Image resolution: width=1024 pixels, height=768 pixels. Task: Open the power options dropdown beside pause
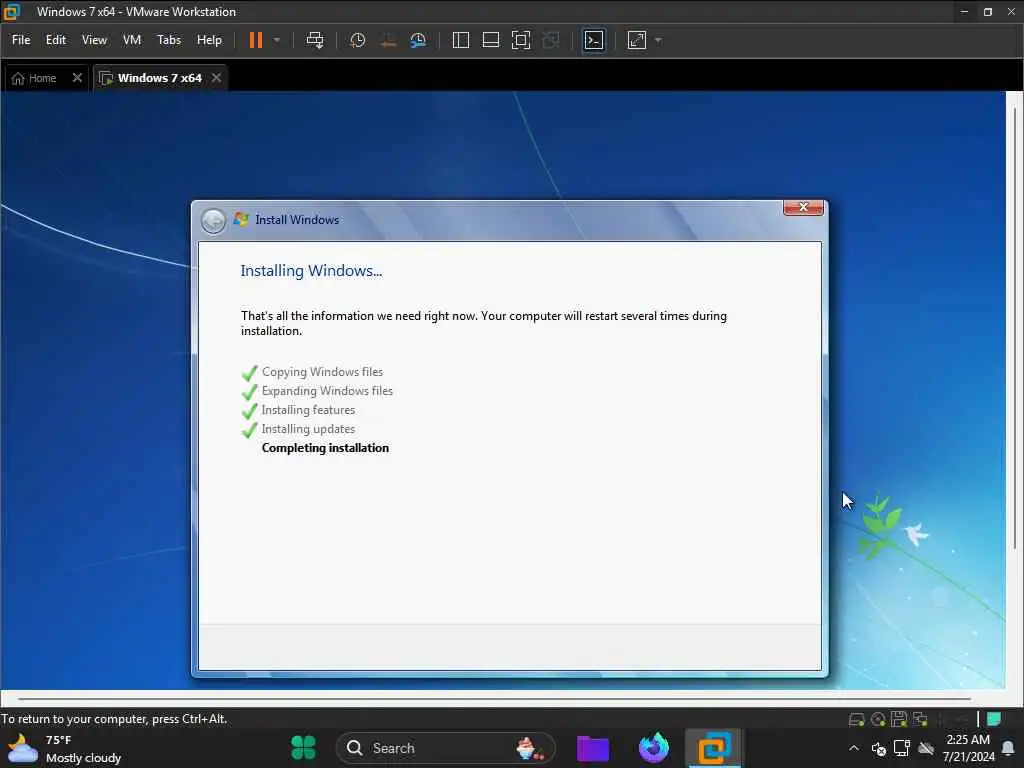(x=277, y=40)
